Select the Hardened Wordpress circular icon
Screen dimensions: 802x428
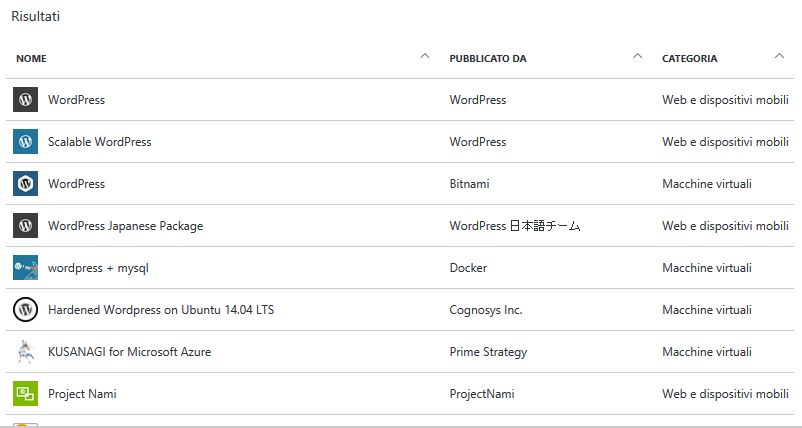(25, 309)
